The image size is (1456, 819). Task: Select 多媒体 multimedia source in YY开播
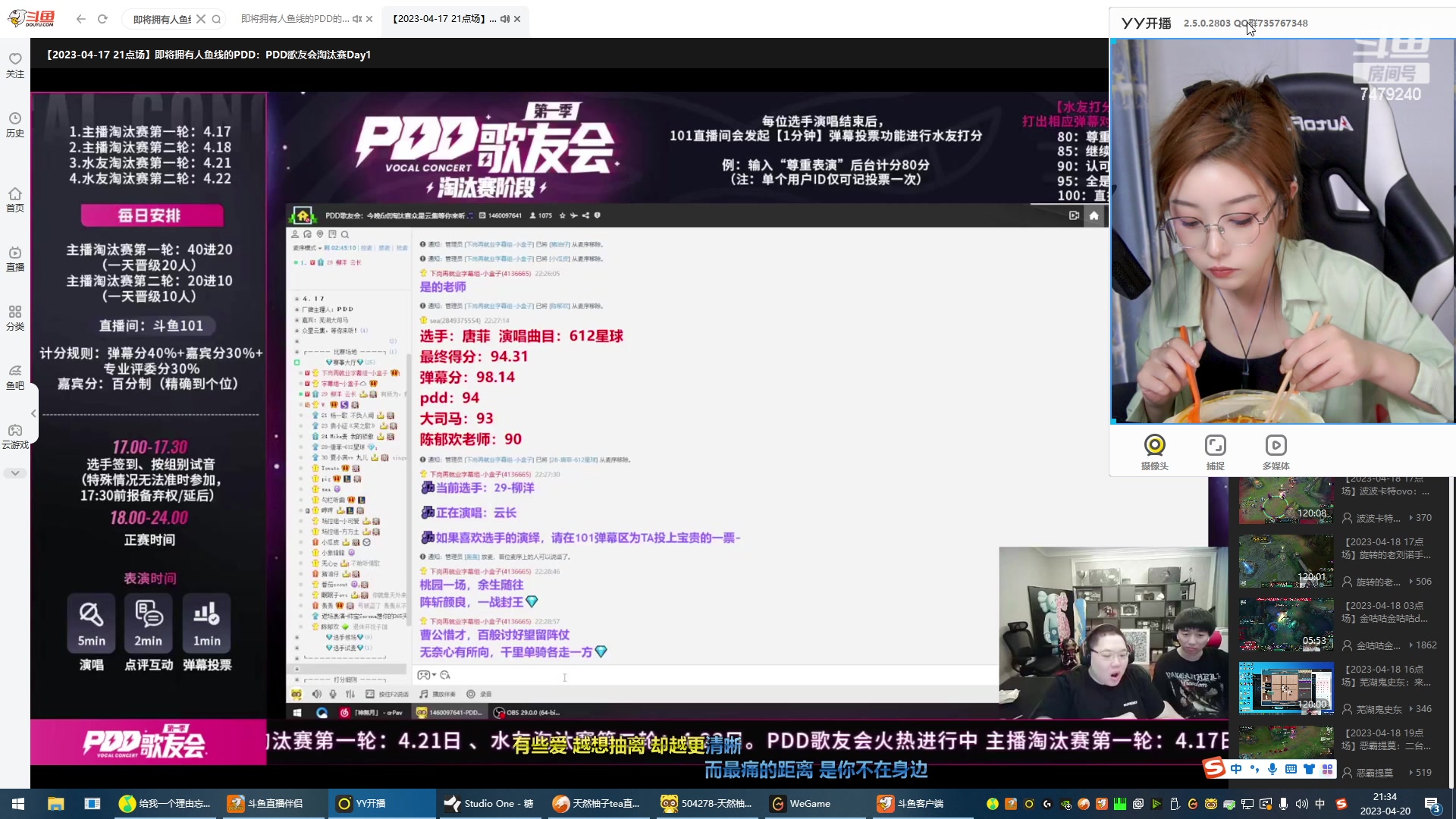tap(1276, 452)
